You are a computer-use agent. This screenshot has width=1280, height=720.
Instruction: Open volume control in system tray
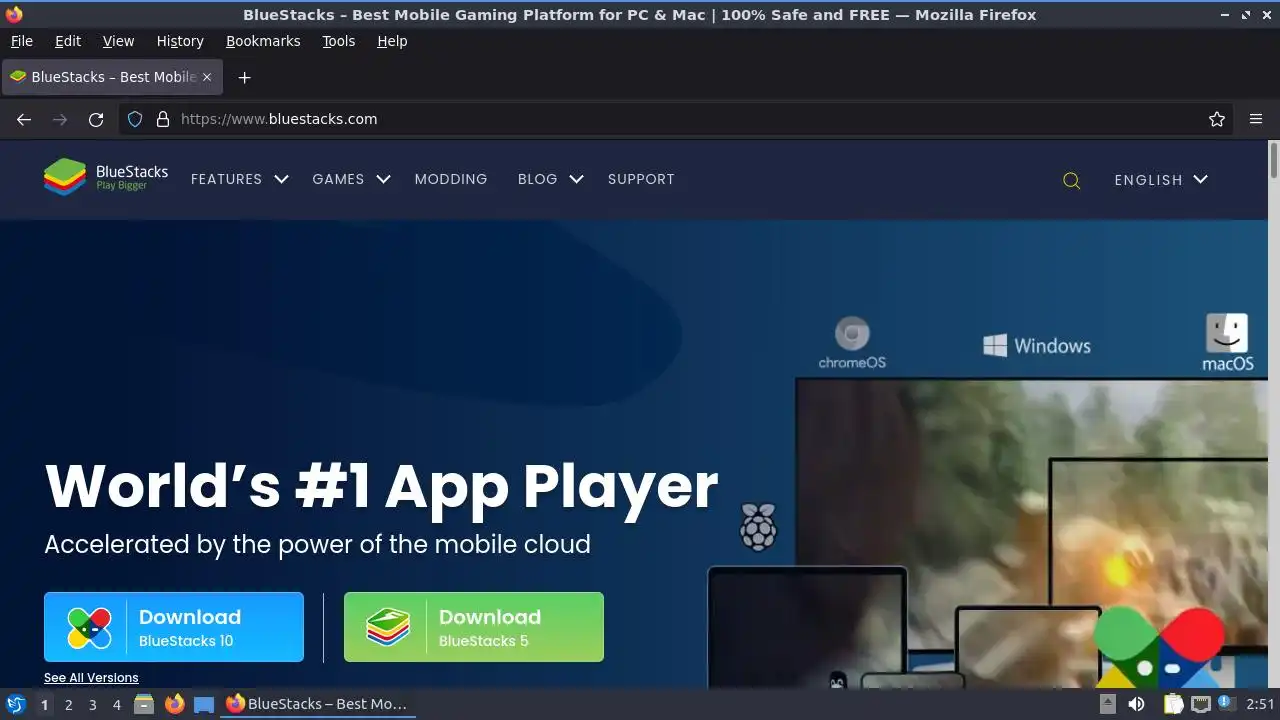tap(1136, 704)
